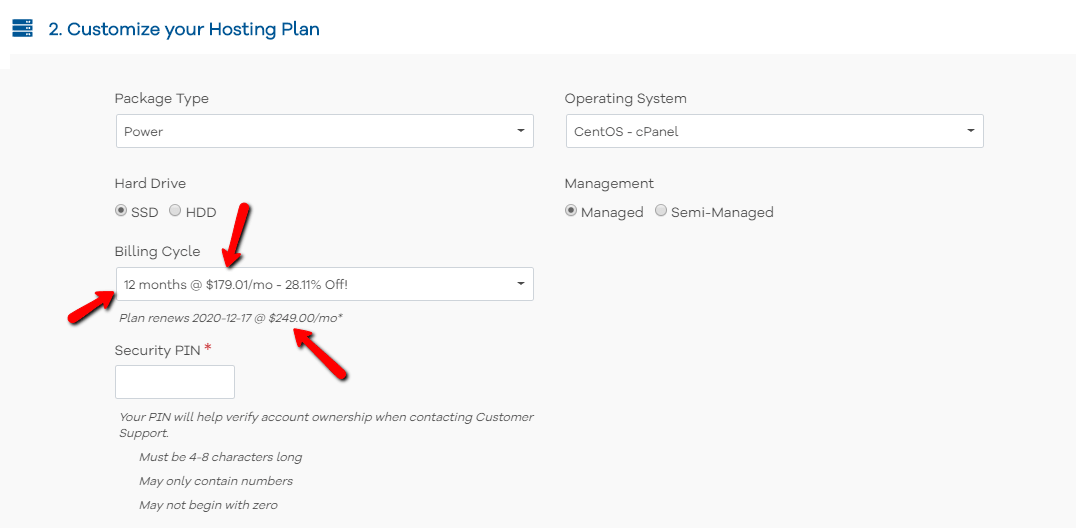This screenshot has width=1076, height=528.
Task: Click the Operating System label
Action: pos(625,98)
